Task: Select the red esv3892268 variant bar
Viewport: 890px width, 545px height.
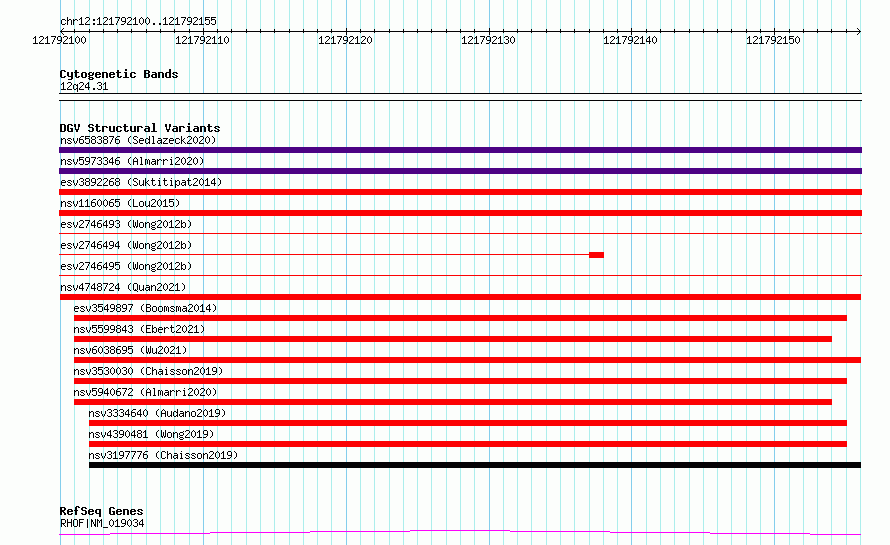Action: [x=460, y=192]
